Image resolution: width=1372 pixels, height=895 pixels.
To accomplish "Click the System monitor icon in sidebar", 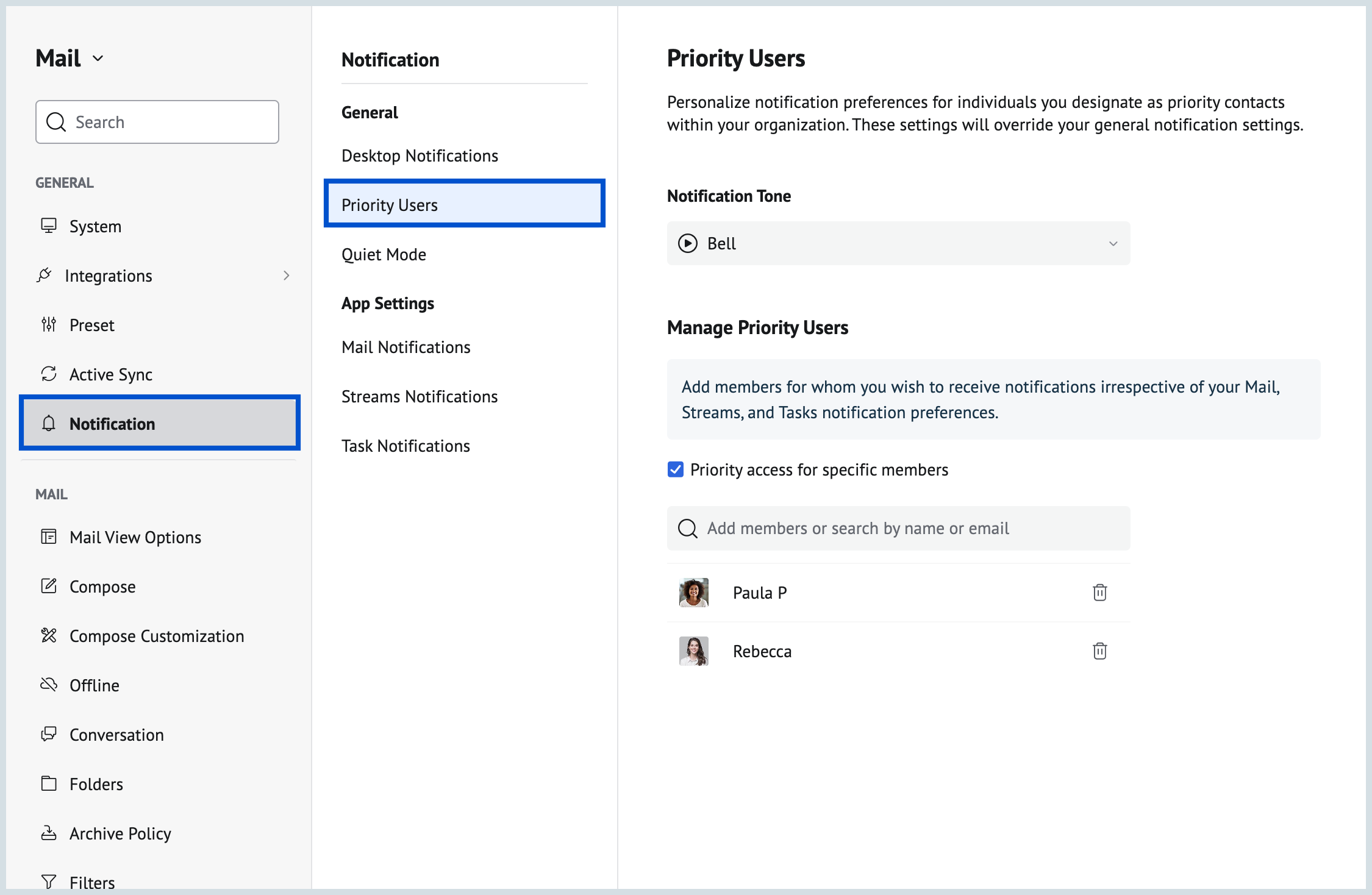I will pyautogui.click(x=49, y=226).
